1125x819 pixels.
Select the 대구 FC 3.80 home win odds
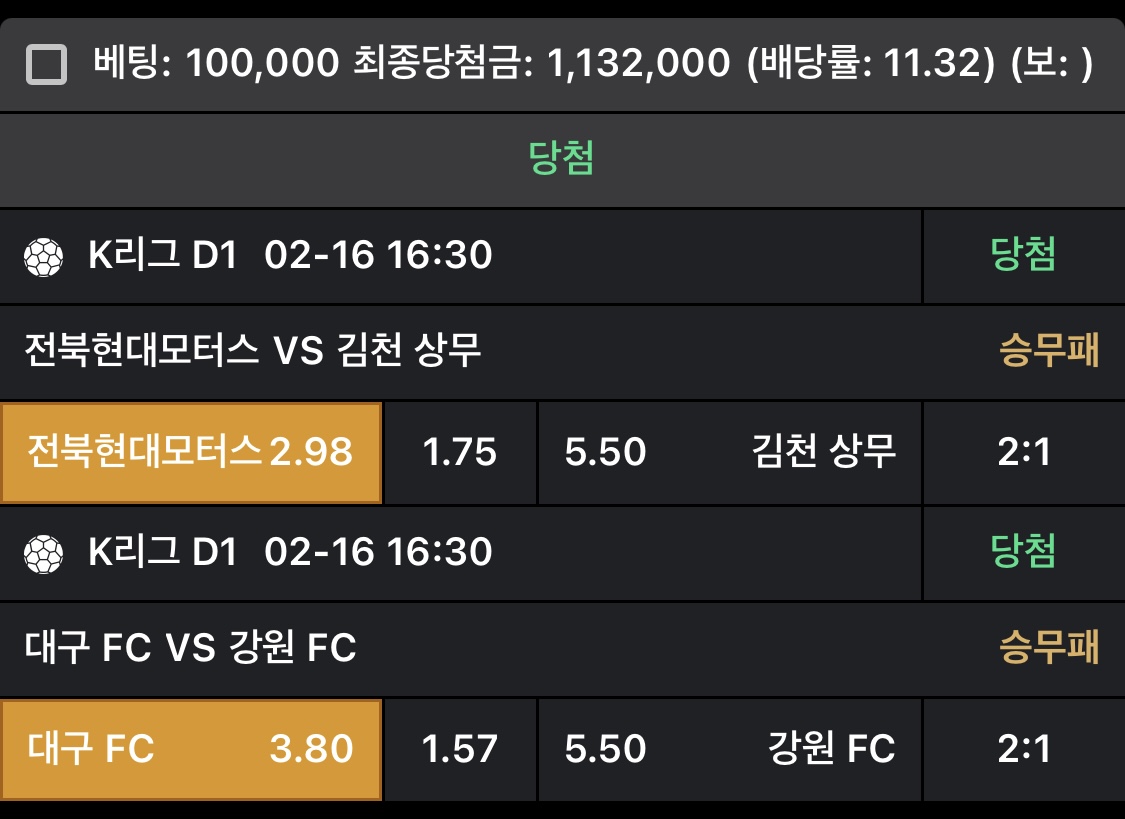point(191,749)
